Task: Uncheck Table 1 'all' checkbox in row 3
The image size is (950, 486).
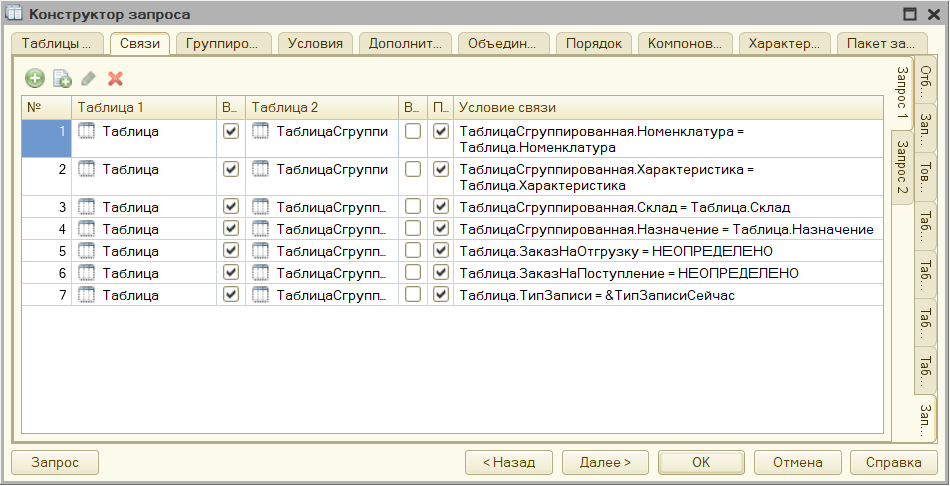Action: pos(231,207)
